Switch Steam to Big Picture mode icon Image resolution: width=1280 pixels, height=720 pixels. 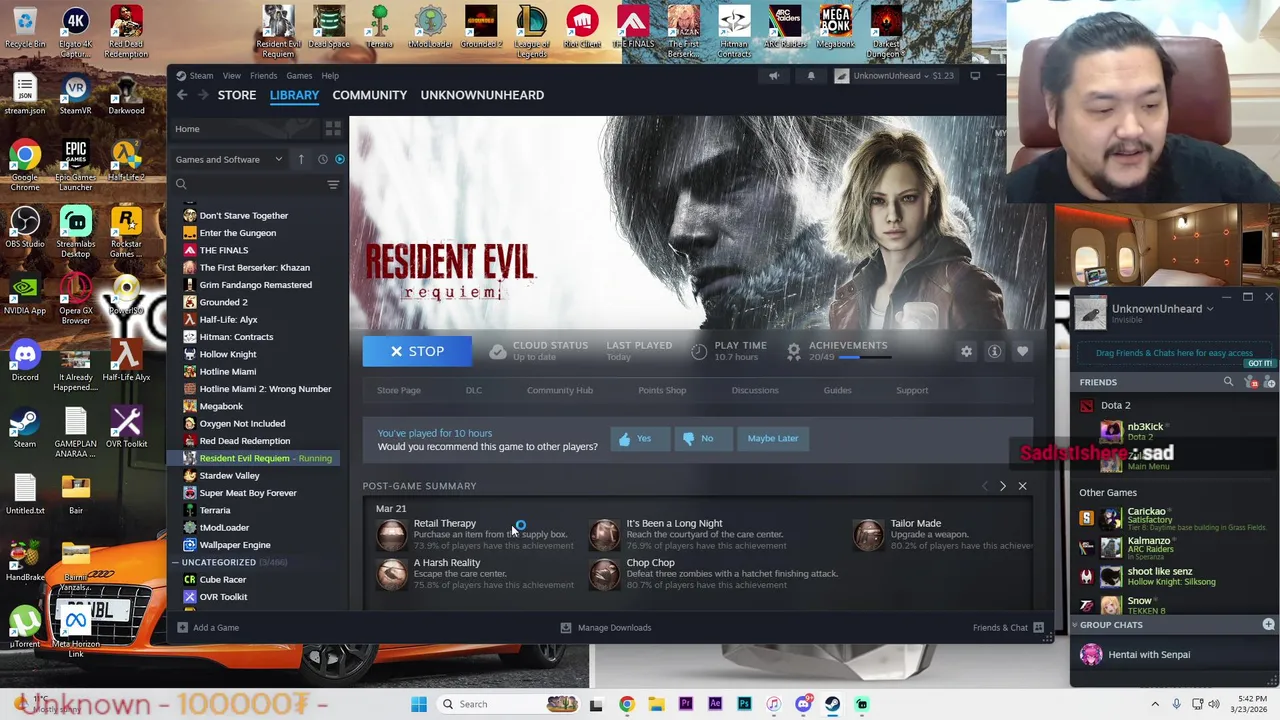coord(975,76)
